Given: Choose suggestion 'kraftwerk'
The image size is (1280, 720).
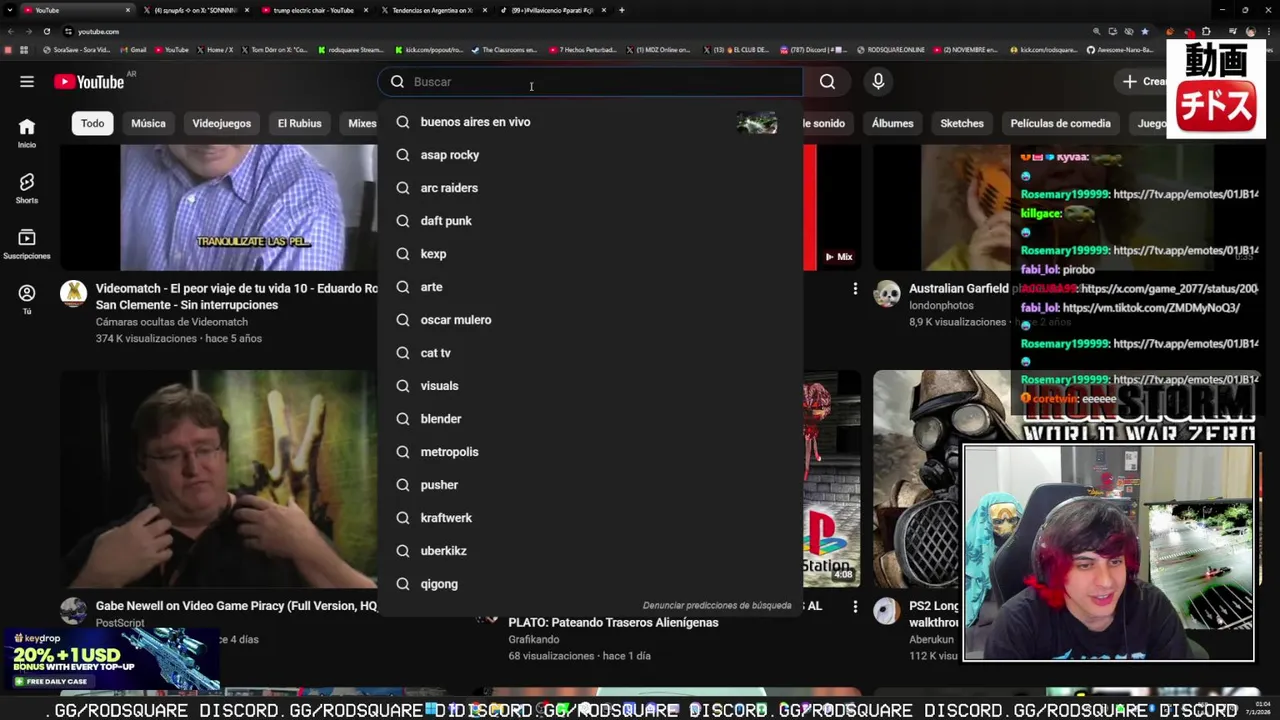Looking at the screenshot, I should coord(590,518).
